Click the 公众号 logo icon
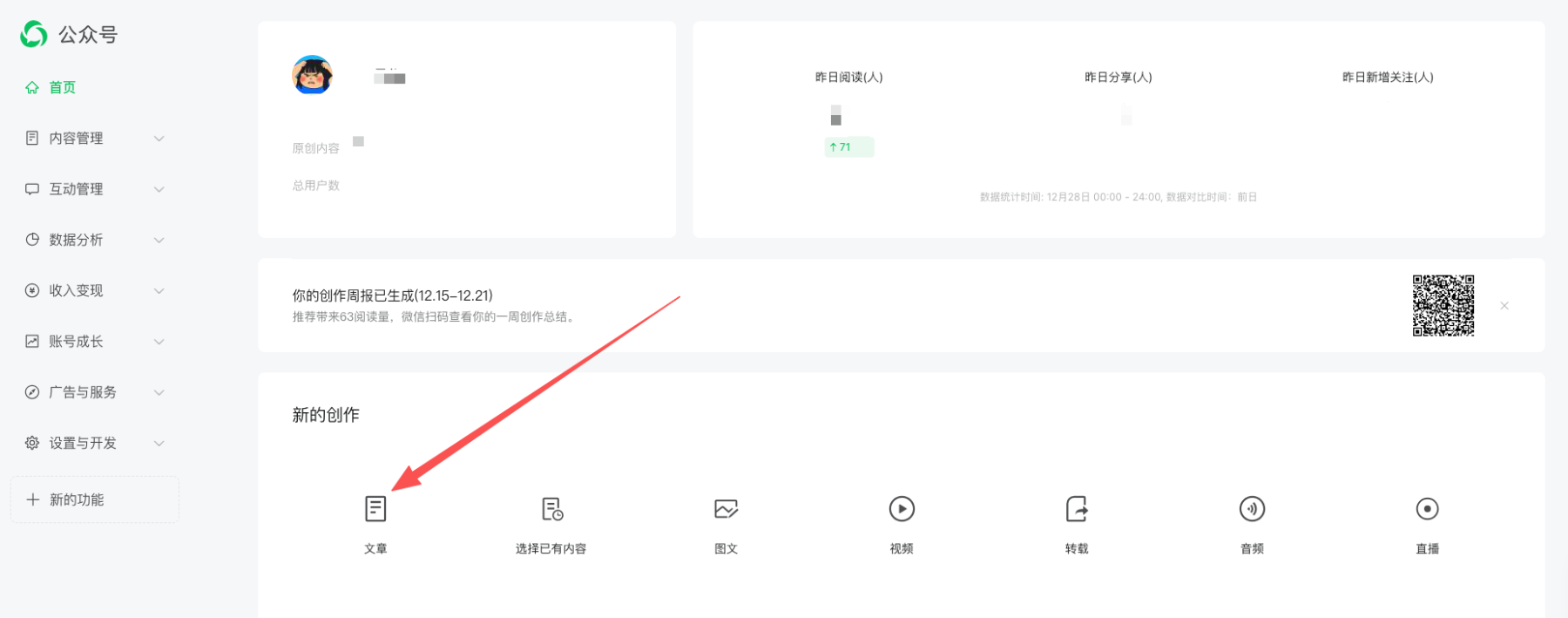1568x618 pixels. click(x=34, y=35)
